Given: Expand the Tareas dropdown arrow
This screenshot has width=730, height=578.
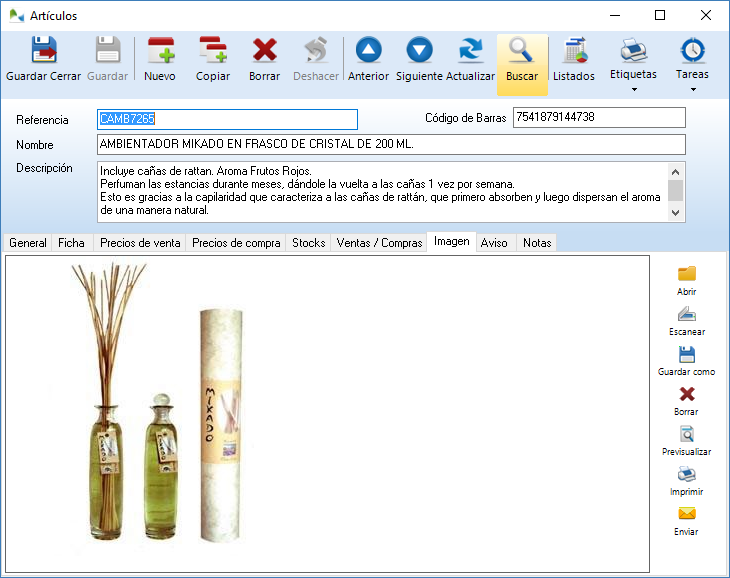Looking at the screenshot, I should pyautogui.click(x=692, y=90).
